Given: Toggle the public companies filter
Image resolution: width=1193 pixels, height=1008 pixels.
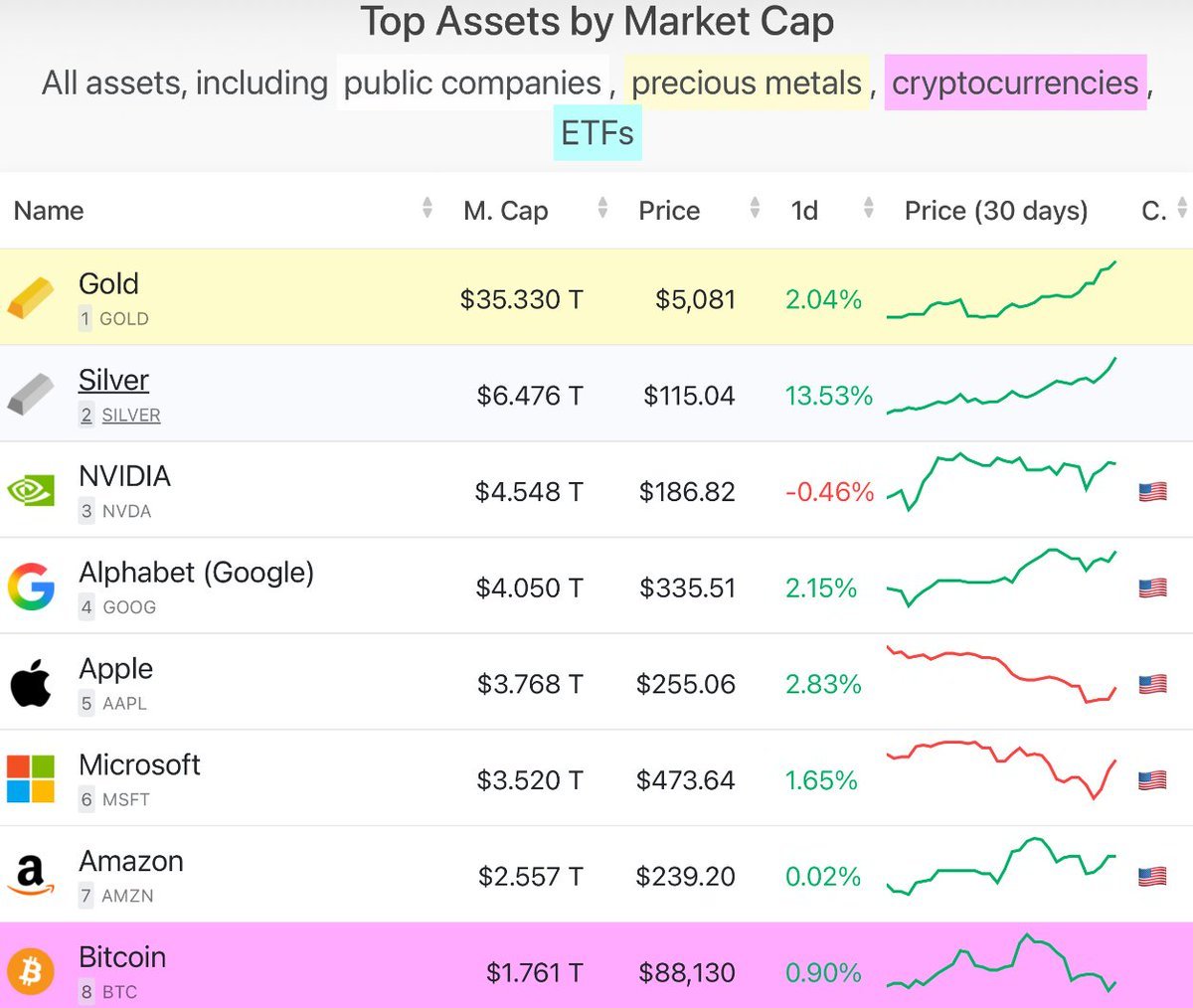Looking at the screenshot, I should click(472, 83).
